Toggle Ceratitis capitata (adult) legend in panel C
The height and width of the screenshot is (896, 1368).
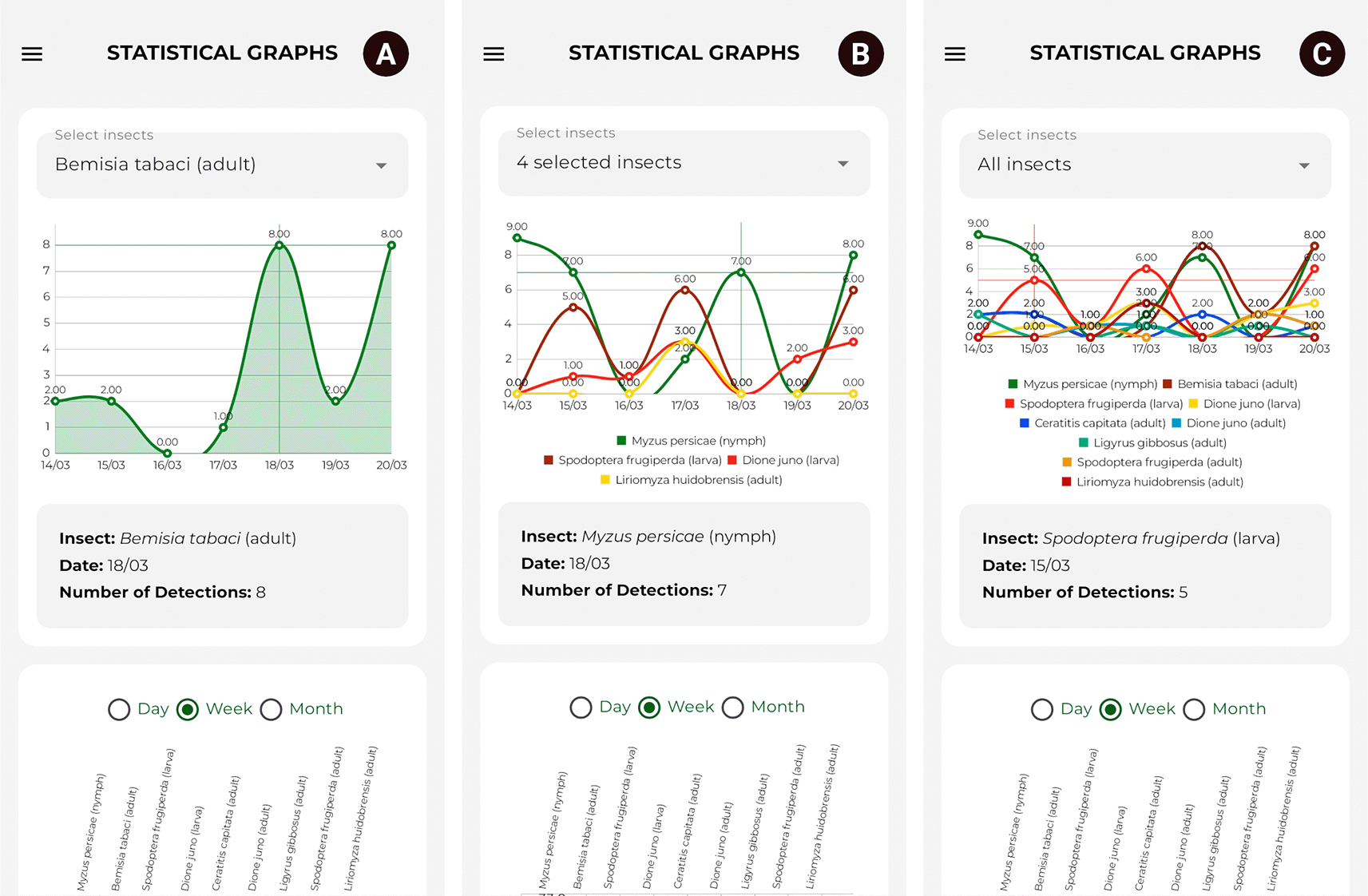(x=1092, y=423)
